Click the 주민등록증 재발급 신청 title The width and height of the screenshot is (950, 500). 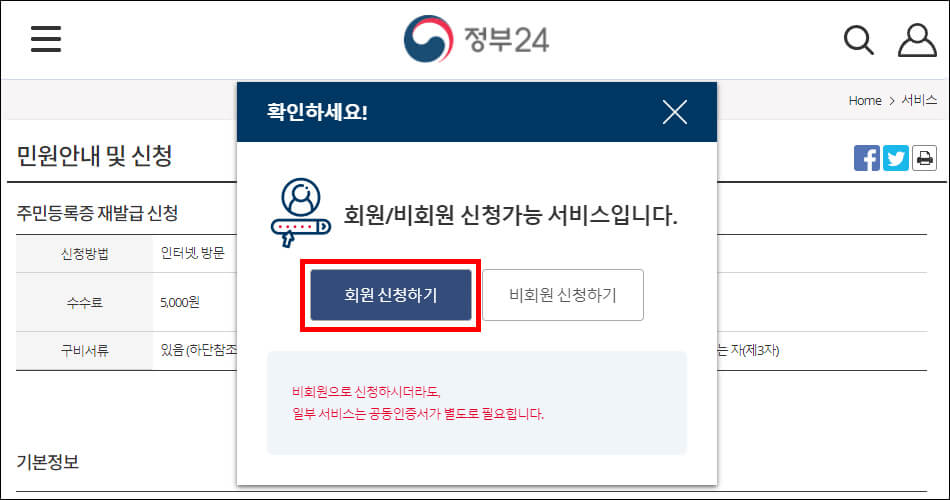tap(97, 213)
